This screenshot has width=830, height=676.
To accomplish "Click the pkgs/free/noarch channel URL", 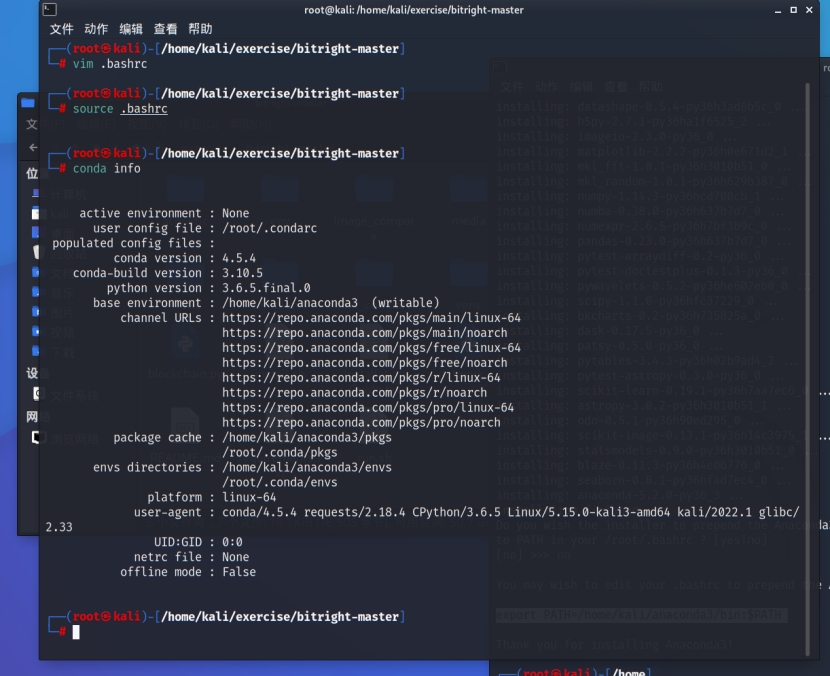I will [364, 363].
